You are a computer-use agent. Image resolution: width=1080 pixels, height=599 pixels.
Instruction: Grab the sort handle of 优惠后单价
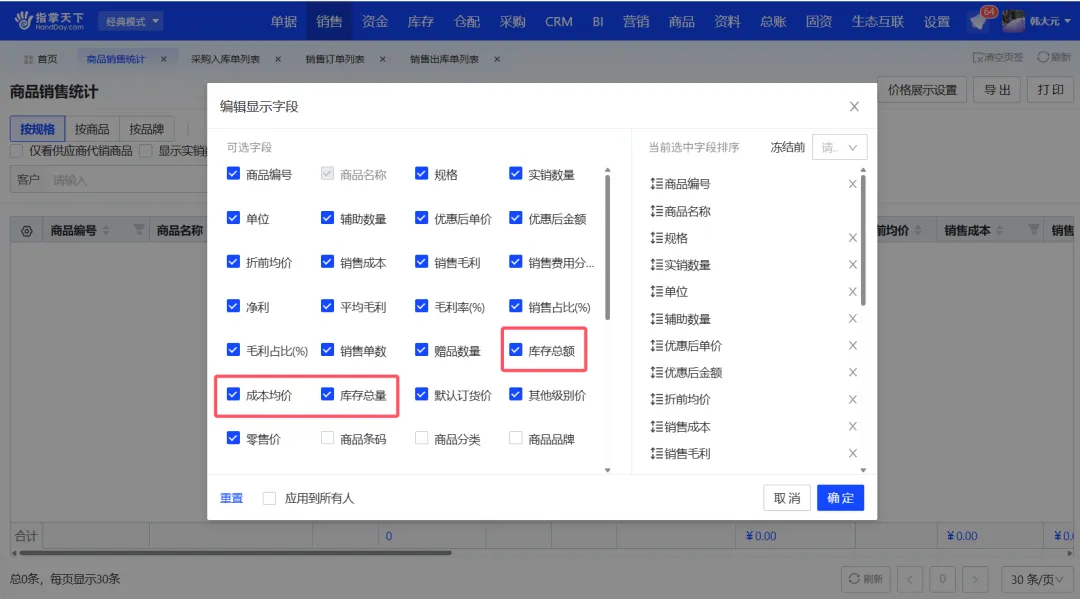[656, 346]
